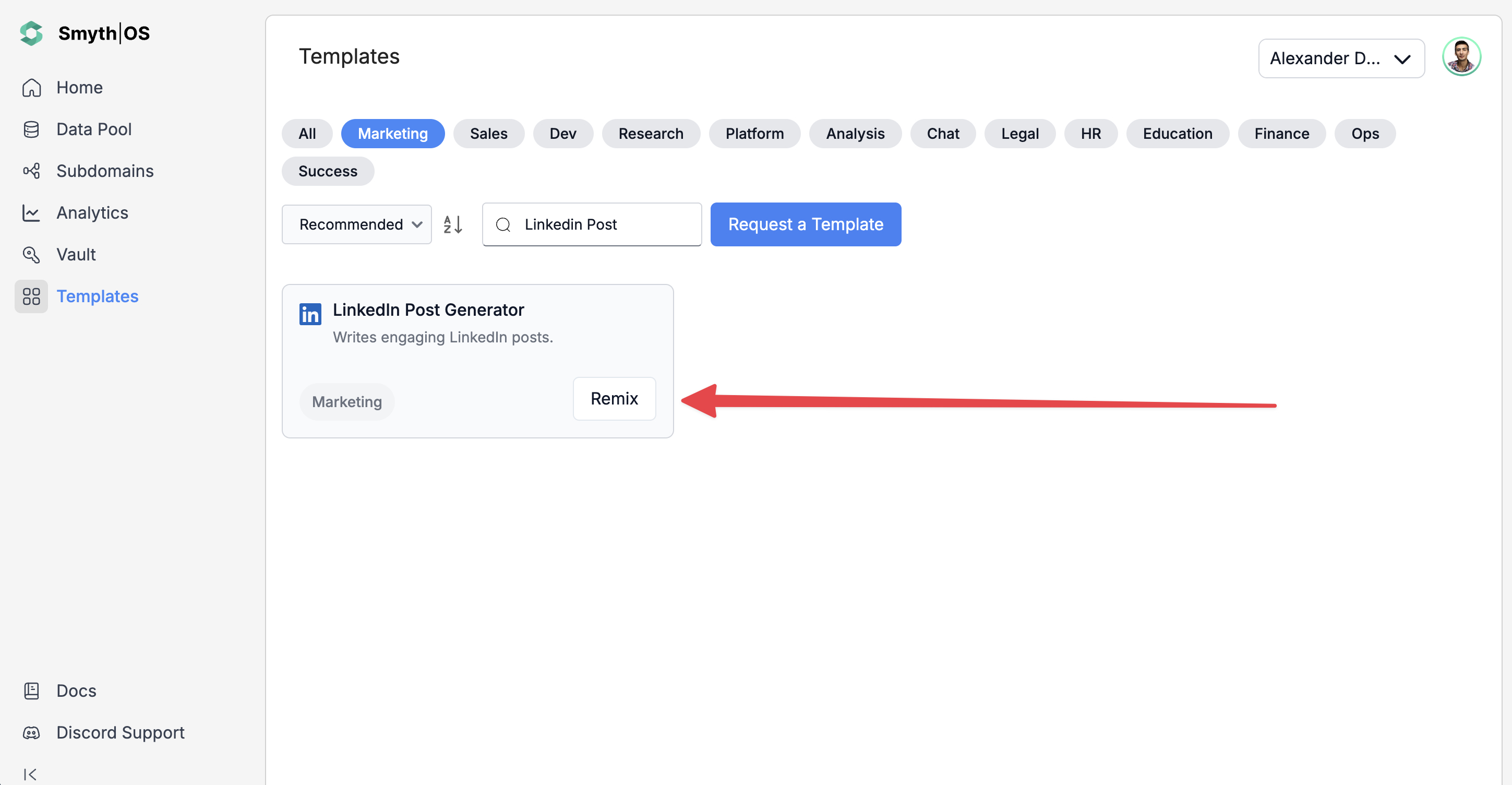Go to the Subdomains section
Image resolution: width=1512 pixels, height=785 pixels.
104,171
